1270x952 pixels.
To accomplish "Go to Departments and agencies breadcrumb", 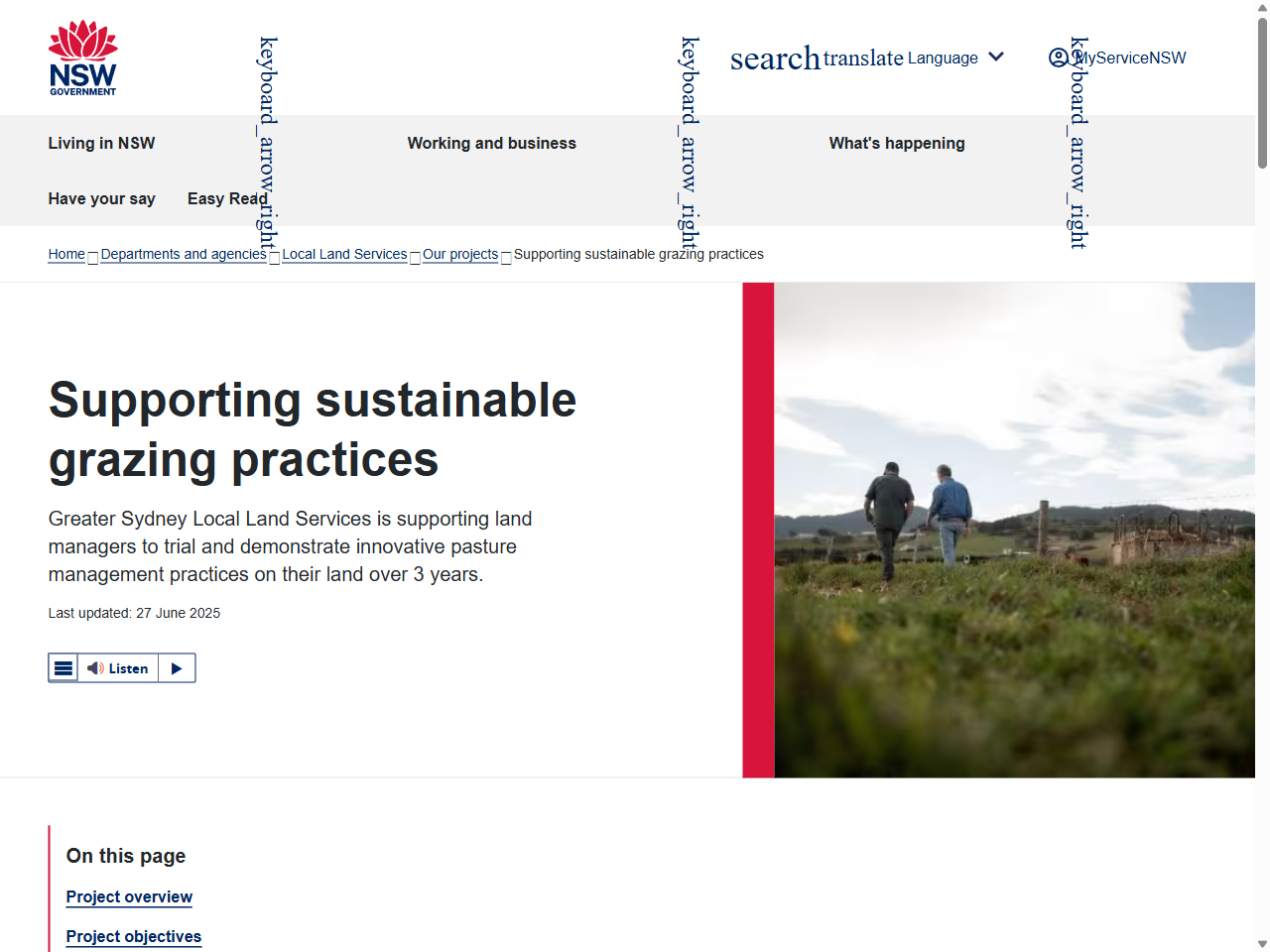I will pos(184,254).
